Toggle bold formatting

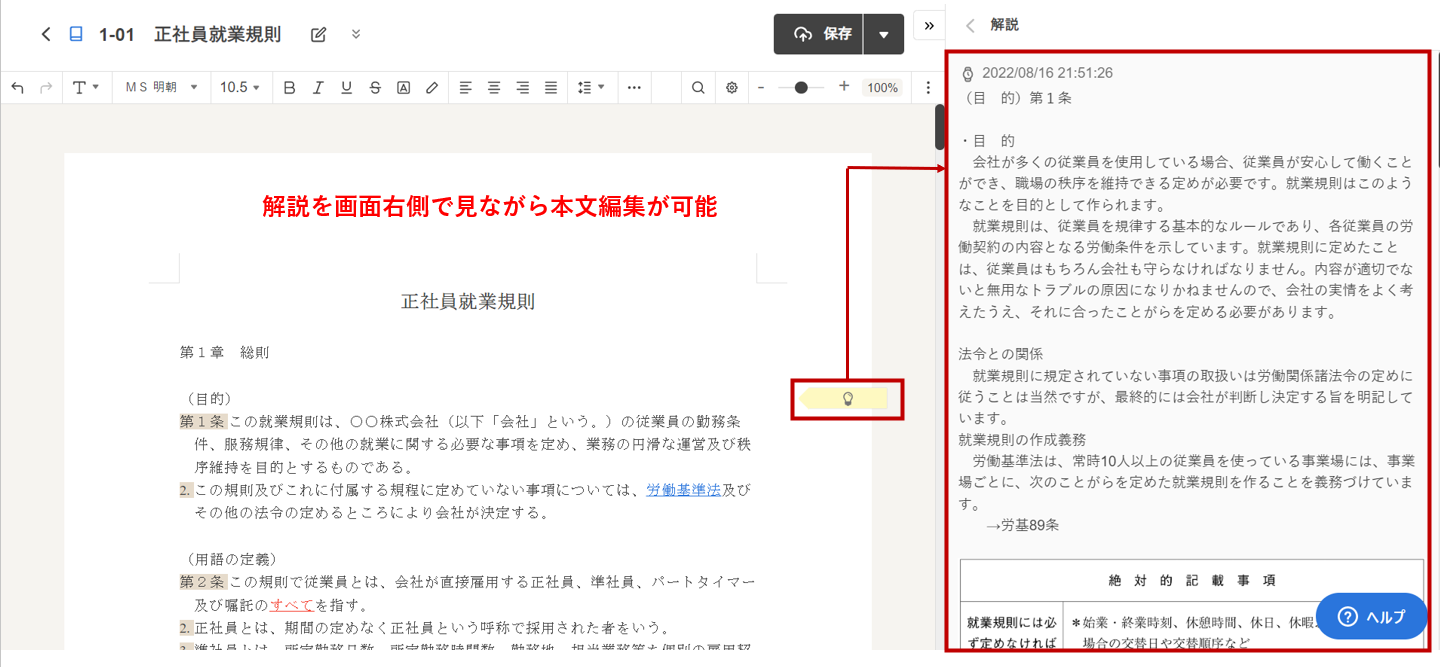pos(289,88)
